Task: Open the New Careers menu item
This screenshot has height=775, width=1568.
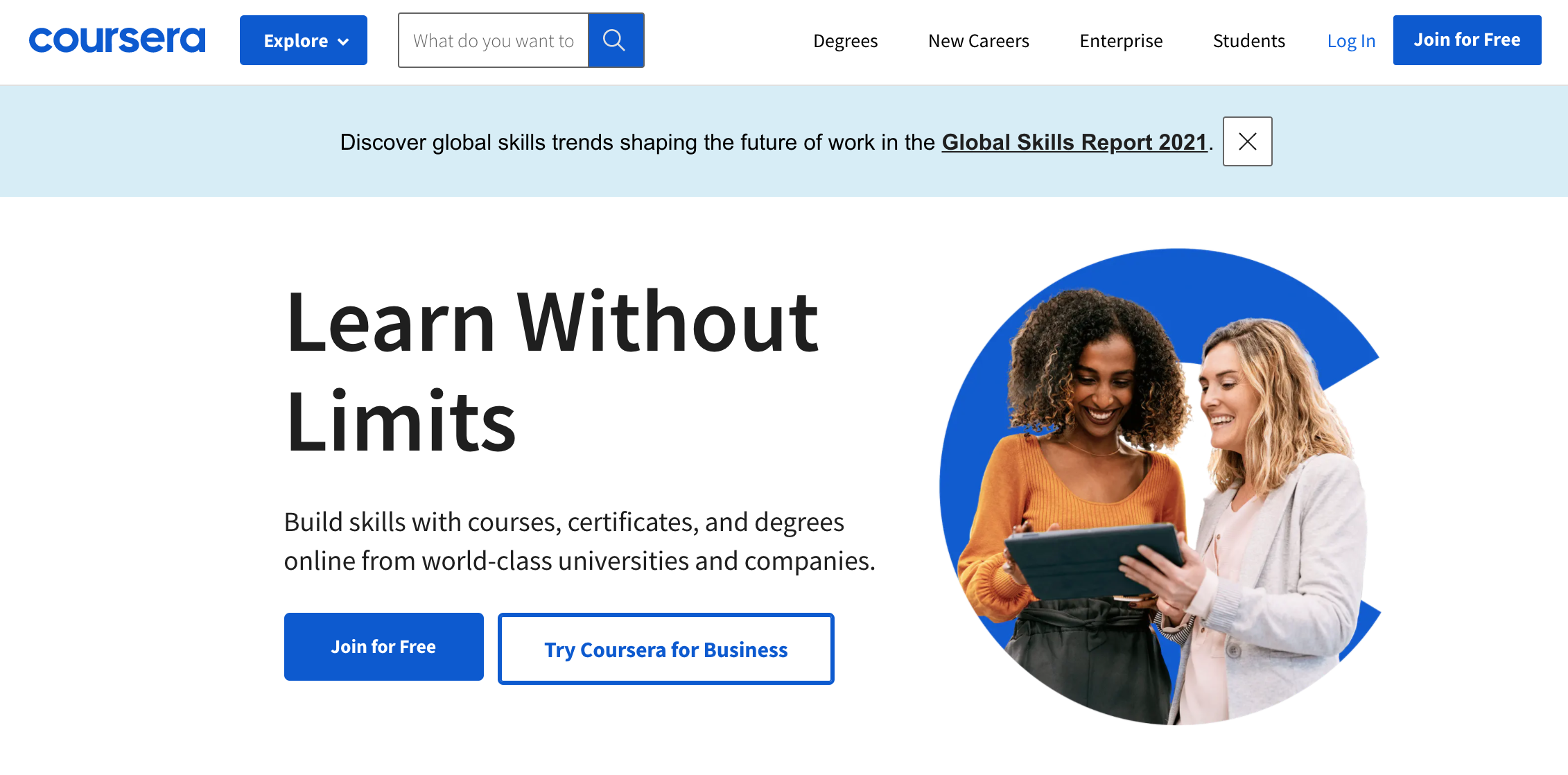Action: (x=978, y=41)
